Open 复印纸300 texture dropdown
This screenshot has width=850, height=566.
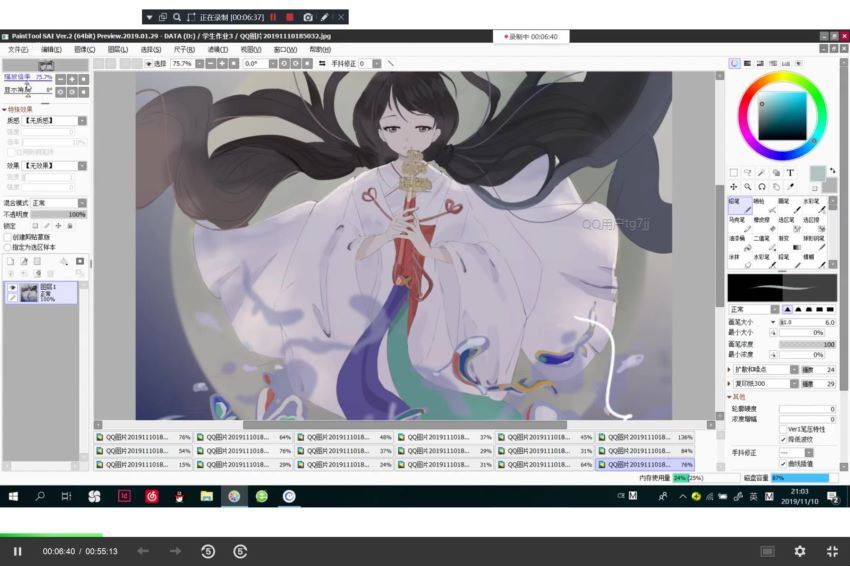[x=794, y=384]
